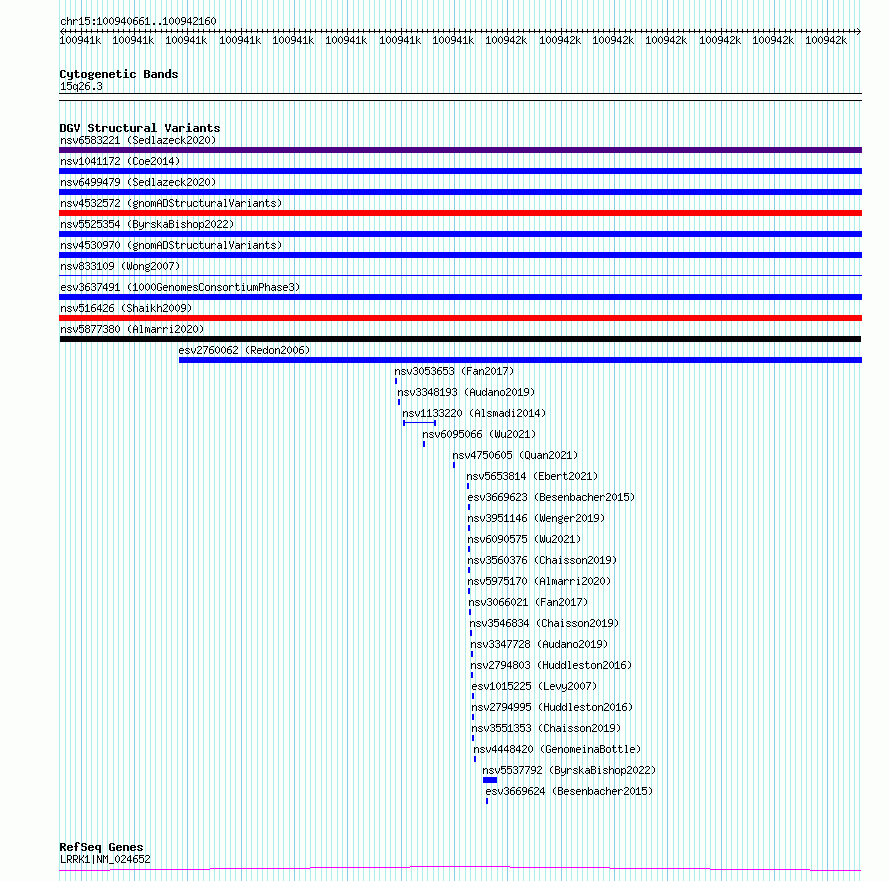
Task: Open variant nsv3546834 (Chaisson2019)
Action: point(544,623)
